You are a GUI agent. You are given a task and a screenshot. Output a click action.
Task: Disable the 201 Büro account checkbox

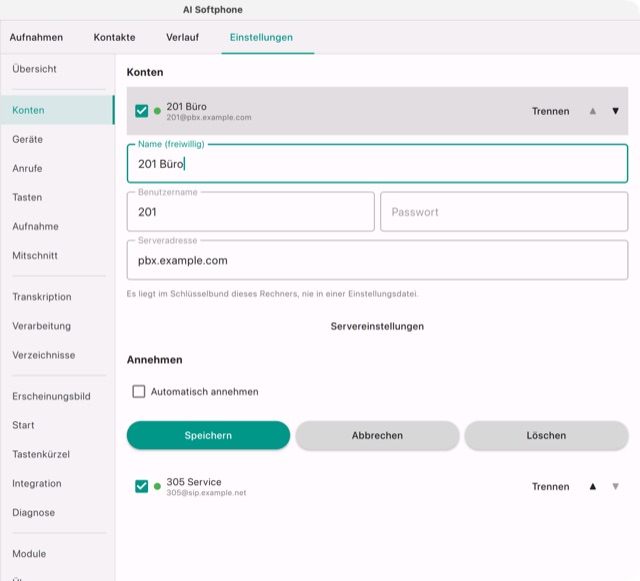(142, 111)
